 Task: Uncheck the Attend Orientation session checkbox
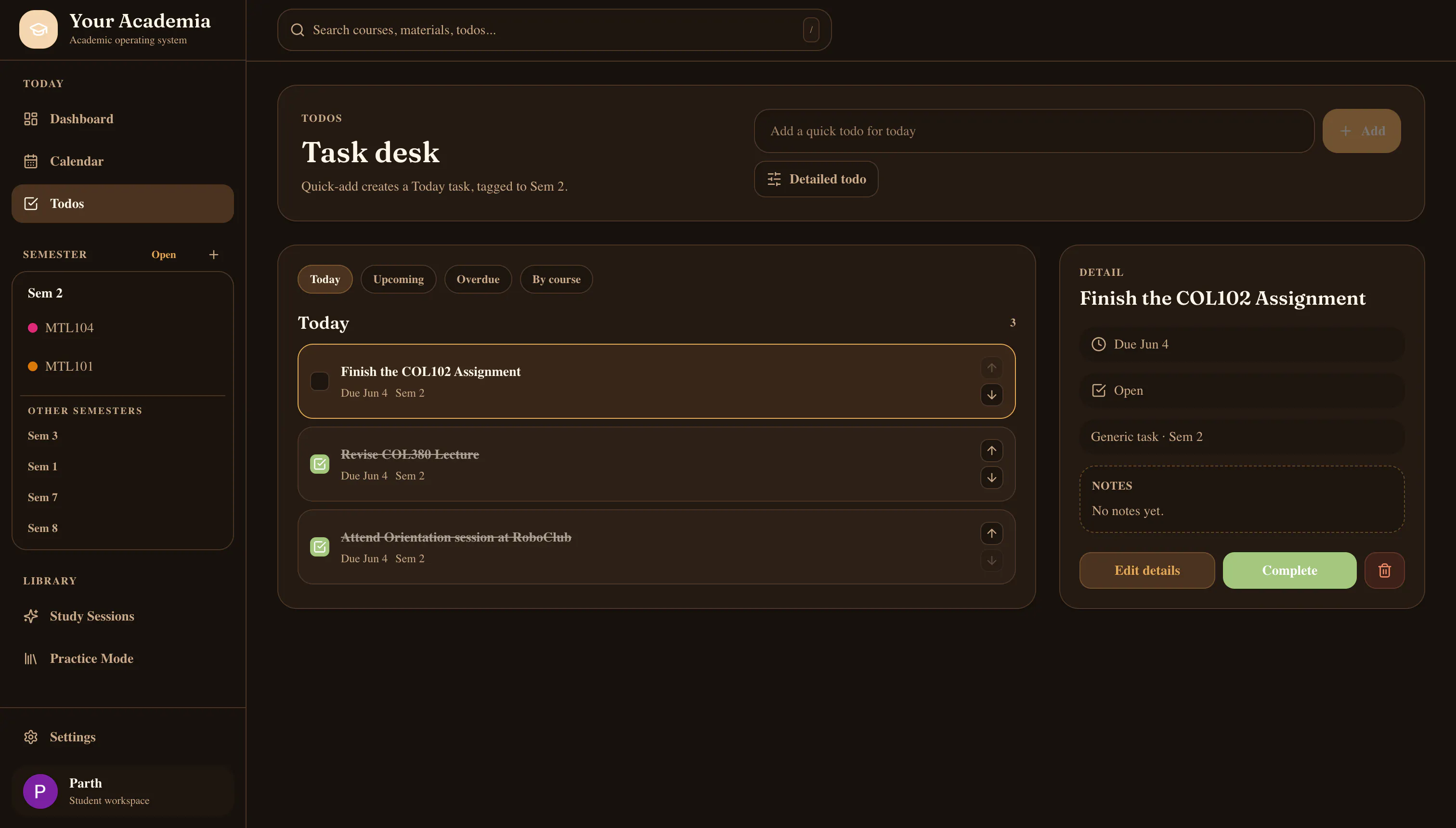click(x=320, y=546)
